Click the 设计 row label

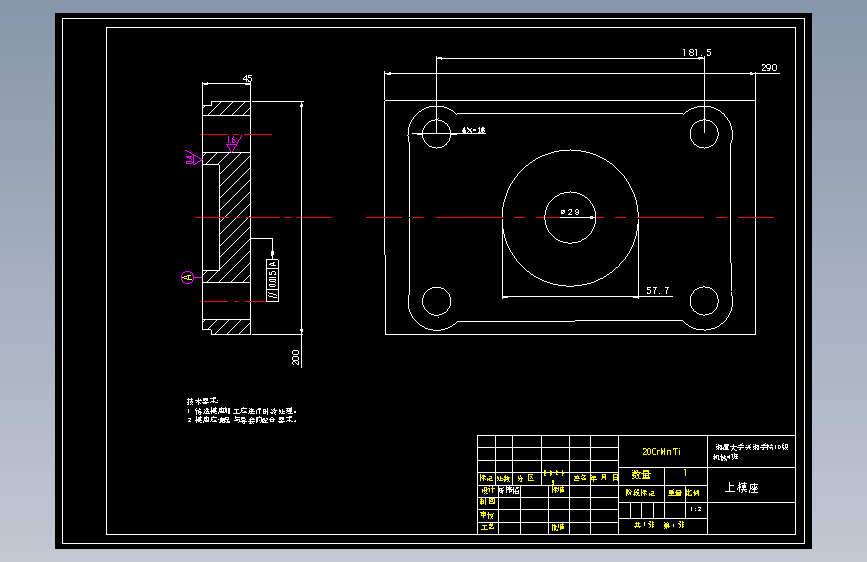487,490
